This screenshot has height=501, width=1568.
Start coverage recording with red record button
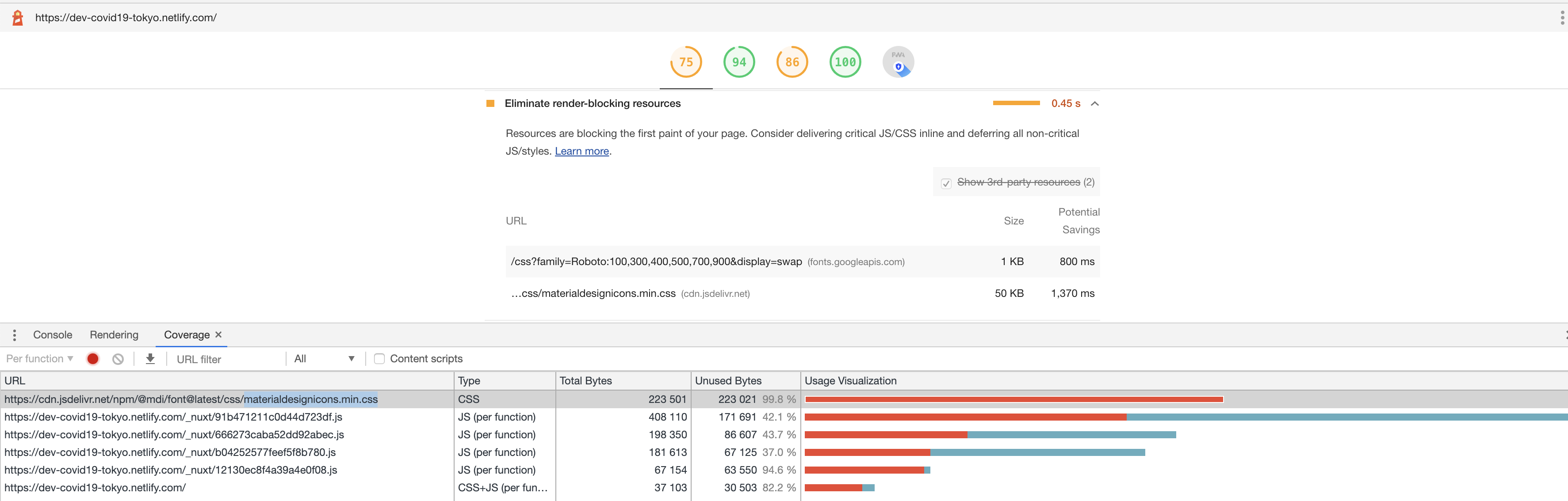(x=92, y=359)
